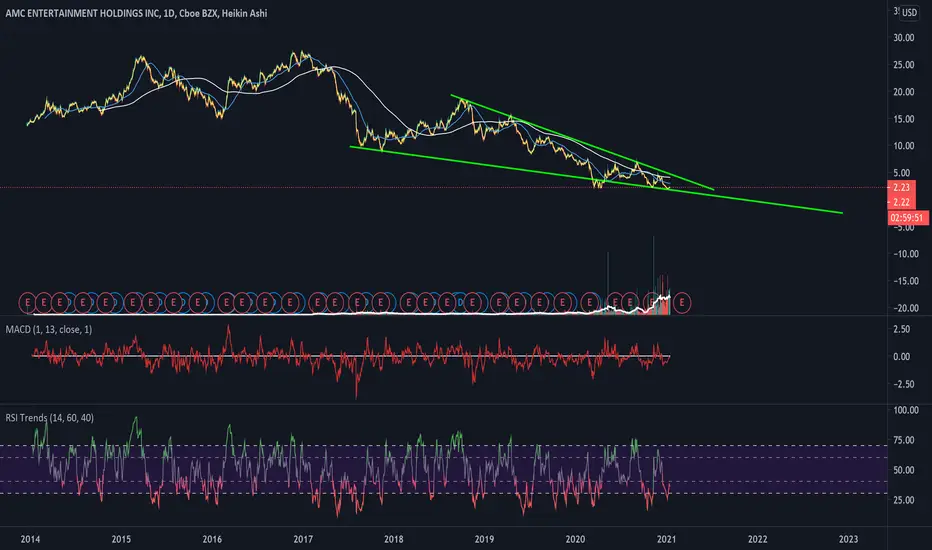Image resolution: width=932 pixels, height=550 pixels.
Task: Click the 15.00 price axis value
Action: click(903, 119)
